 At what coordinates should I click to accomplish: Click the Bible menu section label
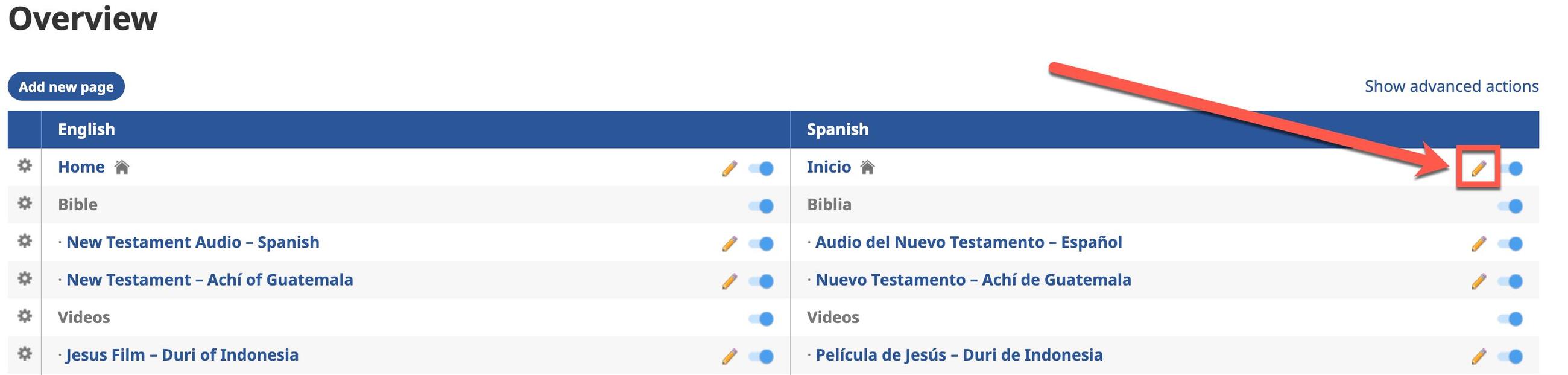77,204
